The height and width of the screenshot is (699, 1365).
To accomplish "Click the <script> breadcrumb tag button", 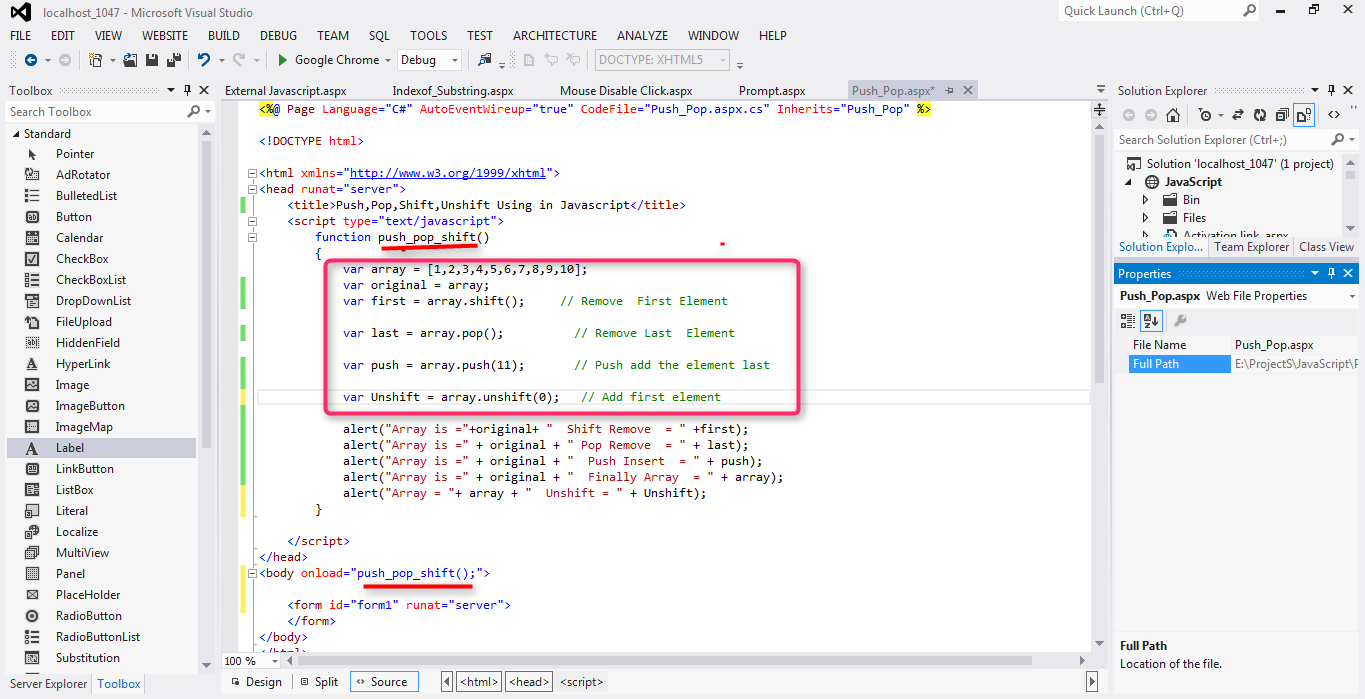I will [581, 682].
